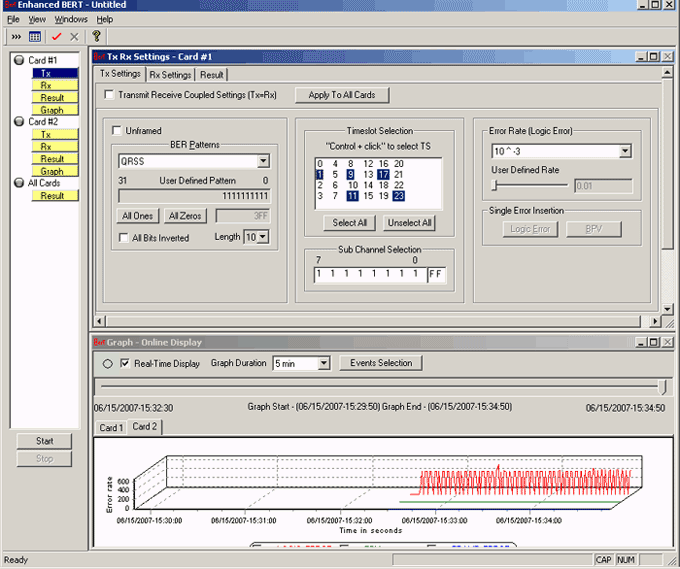This screenshot has width=680, height=569.
Task: Click settings window horizontal scrollbar right arrow
Action: 655,321
